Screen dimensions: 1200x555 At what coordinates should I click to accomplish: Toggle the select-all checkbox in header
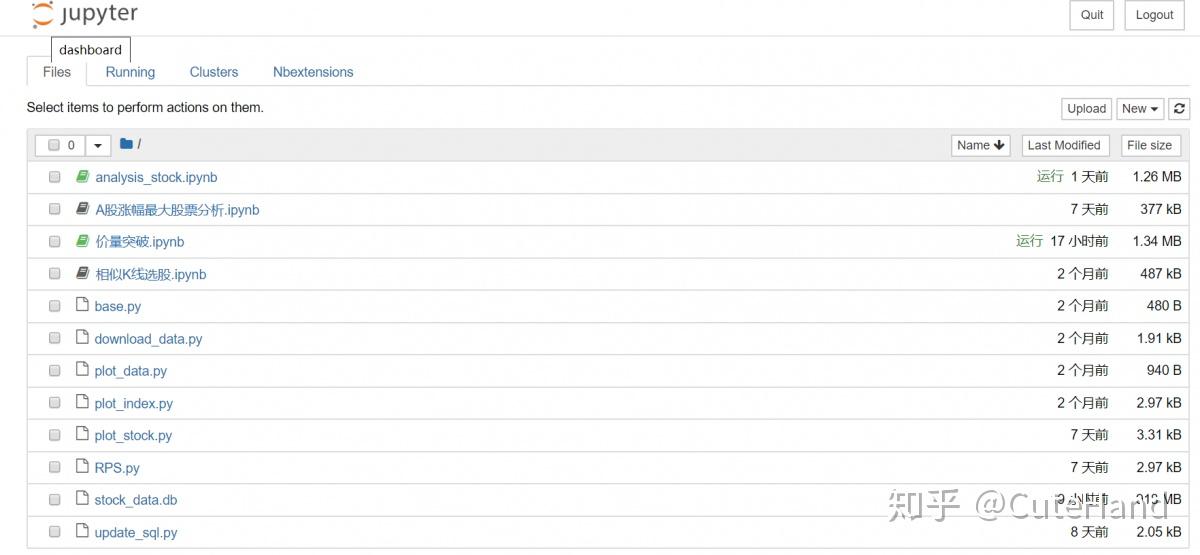(54, 145)
